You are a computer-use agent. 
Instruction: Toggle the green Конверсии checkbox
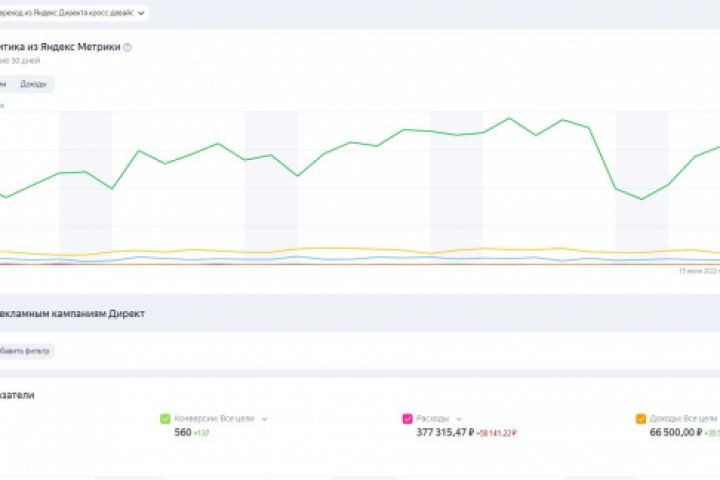click(166, 419)
